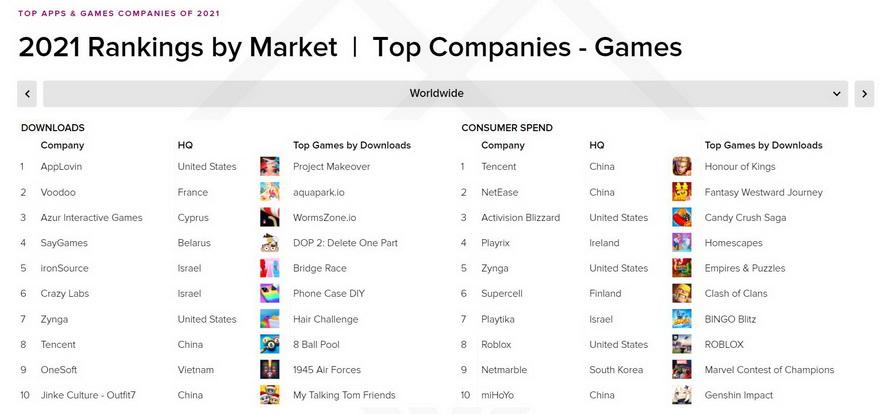880x414 pixels.
Task: Click the Honour of Kings game icon
Action: [682, 166]
